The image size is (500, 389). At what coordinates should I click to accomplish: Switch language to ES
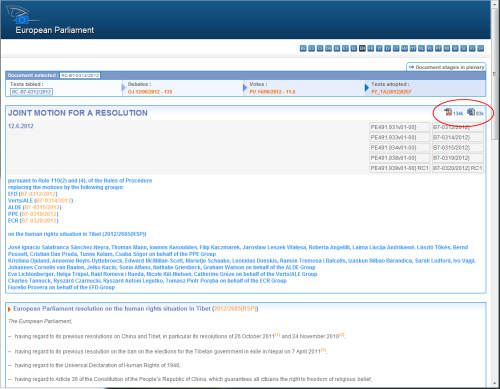(x=311, y=48)
